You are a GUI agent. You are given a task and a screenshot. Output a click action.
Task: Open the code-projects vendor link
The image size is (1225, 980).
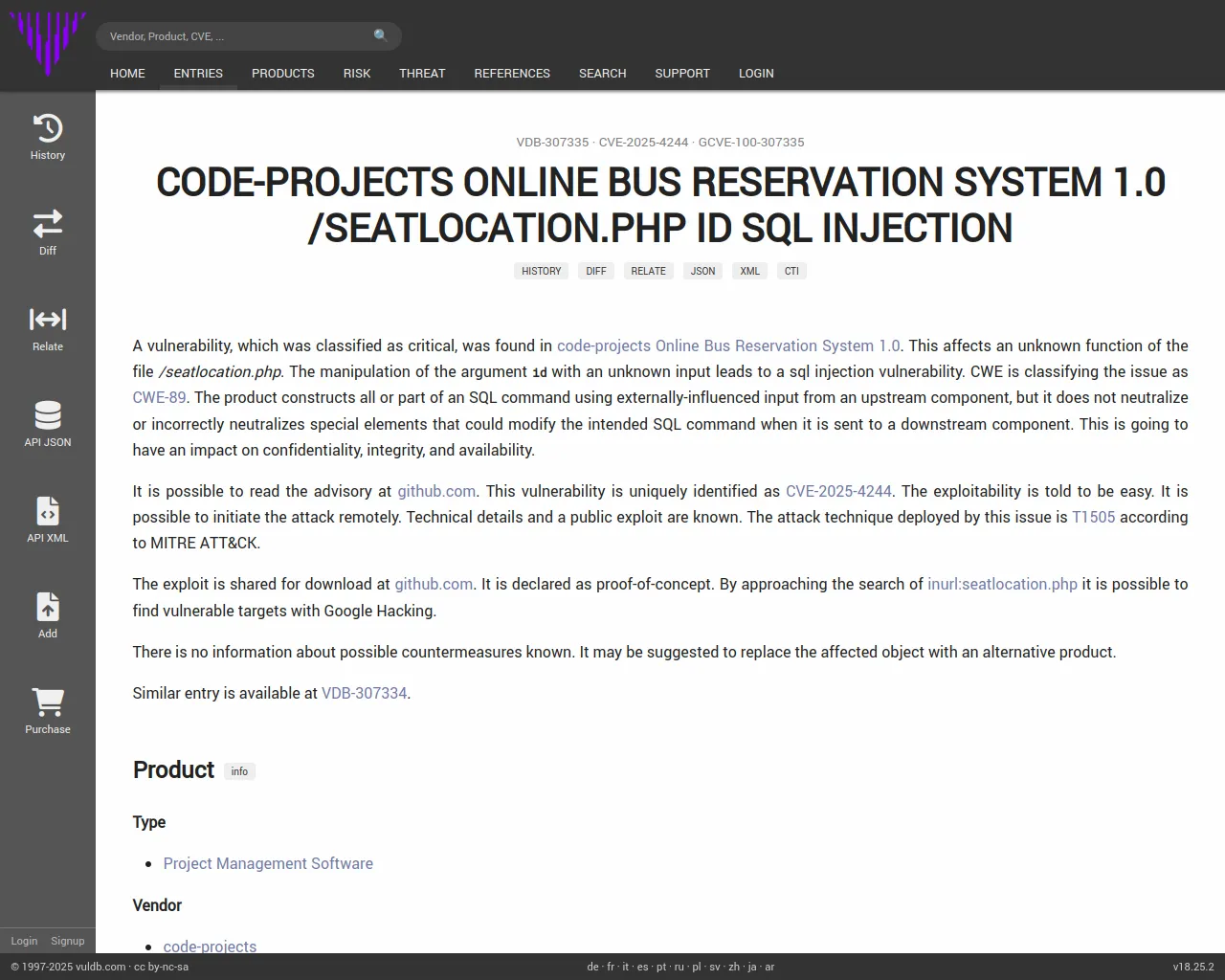tap(210, 946)
